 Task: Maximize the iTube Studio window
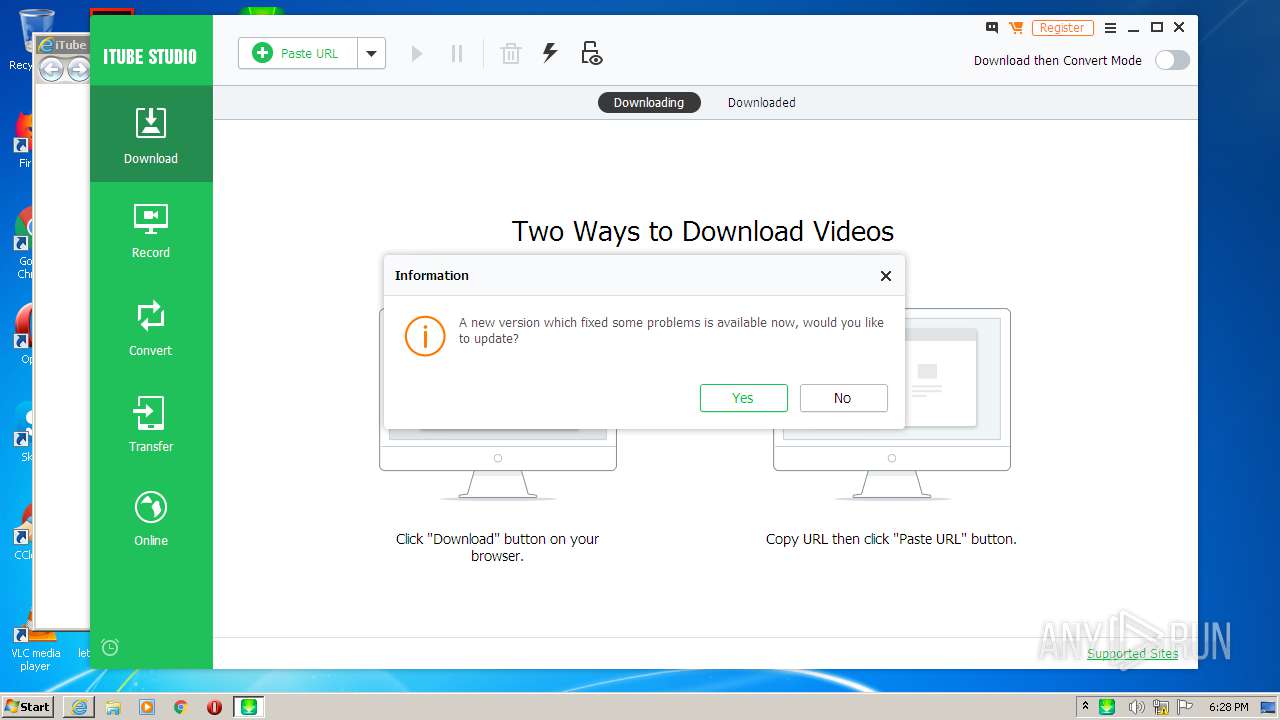tap(1157, 28)
